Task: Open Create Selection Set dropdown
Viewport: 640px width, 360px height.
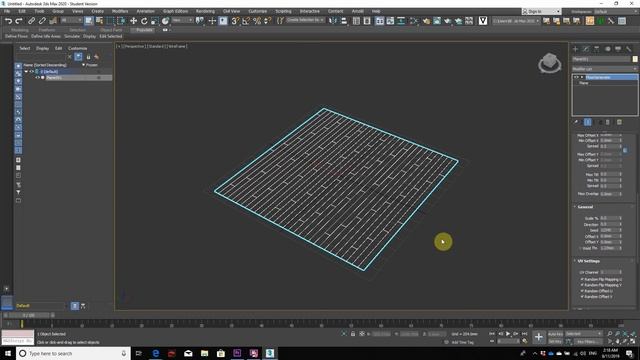Action: (305, 20)
